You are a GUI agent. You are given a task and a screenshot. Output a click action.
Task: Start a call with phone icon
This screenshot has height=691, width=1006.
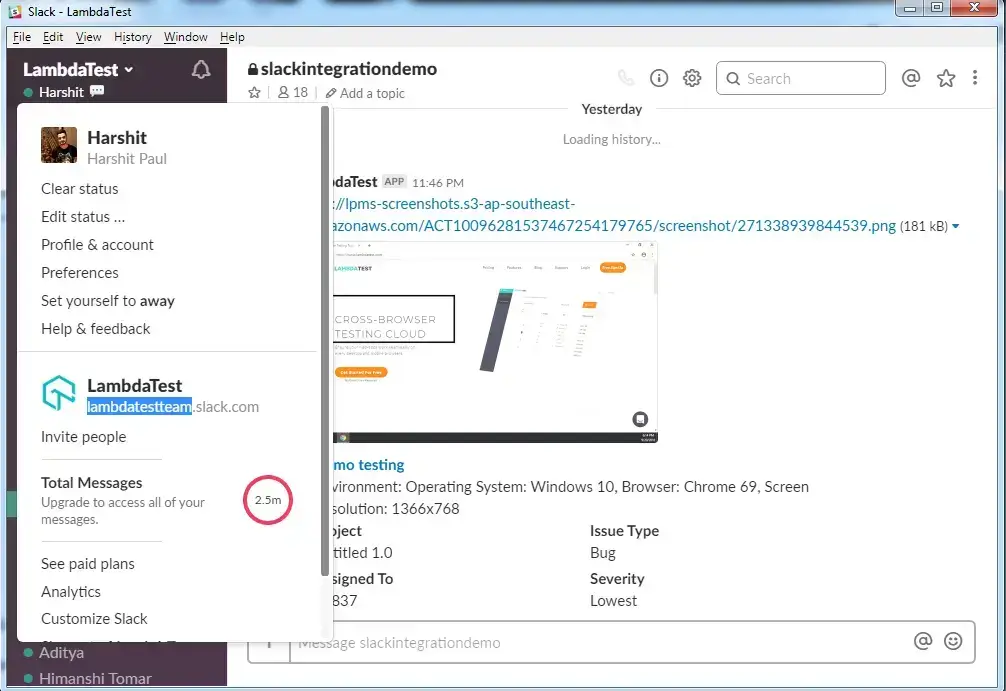[x=626, y=78]
